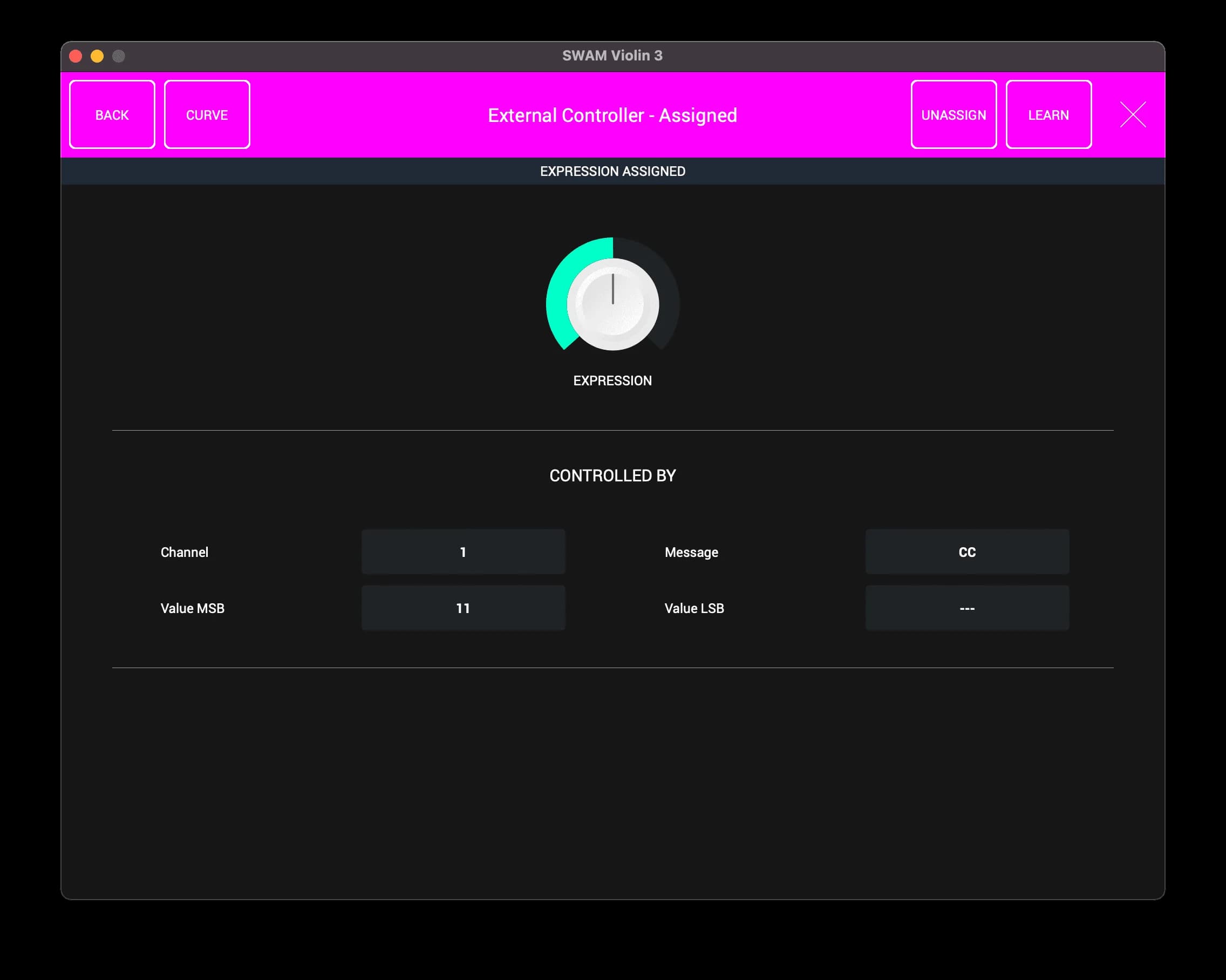
Task: Click the Value LSB field
Action: (966, 608)
